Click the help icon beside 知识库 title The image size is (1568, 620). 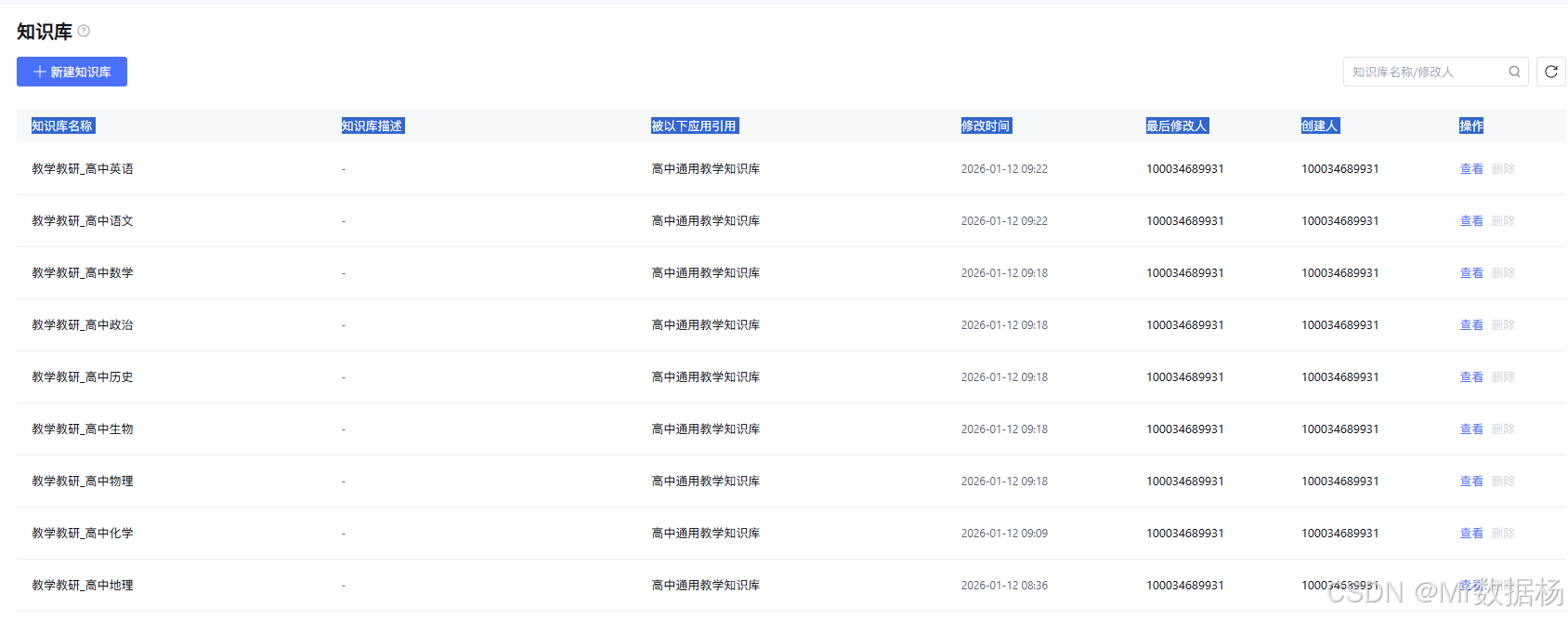pyautogui.click(x=84, y=31)
